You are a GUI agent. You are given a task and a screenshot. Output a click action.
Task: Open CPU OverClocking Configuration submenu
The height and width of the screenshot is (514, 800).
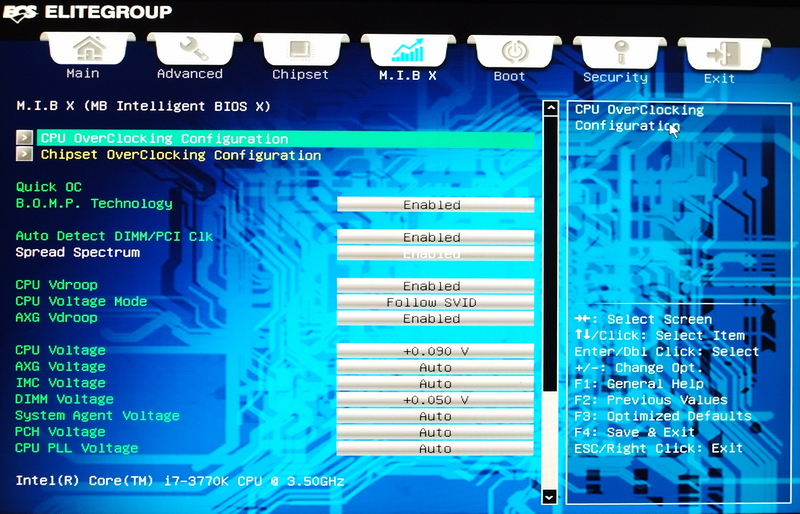(286, 139)
